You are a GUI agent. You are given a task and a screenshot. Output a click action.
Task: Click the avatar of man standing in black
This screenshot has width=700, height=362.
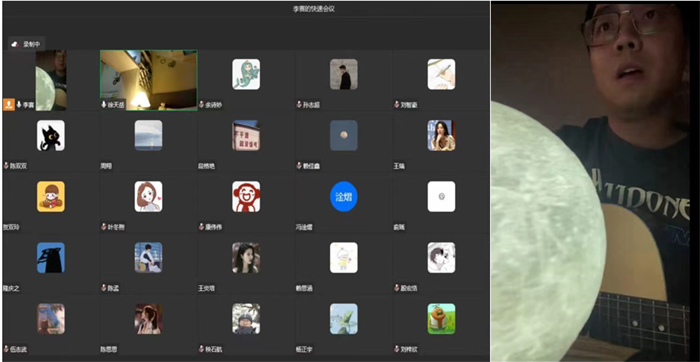click(x=344, y=74)
